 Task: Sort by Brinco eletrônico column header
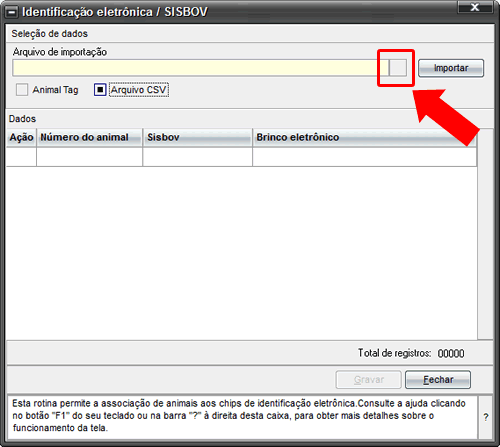click(x=365, y=137)
